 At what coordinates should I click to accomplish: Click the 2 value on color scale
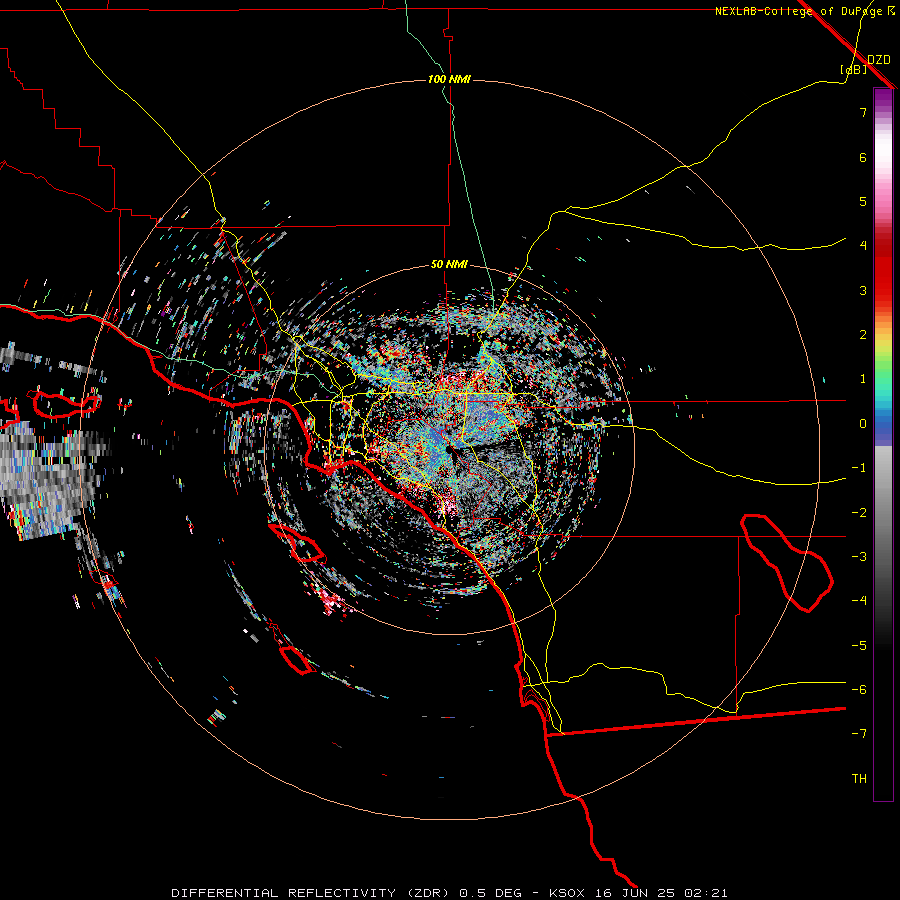(x=863, y=335)
